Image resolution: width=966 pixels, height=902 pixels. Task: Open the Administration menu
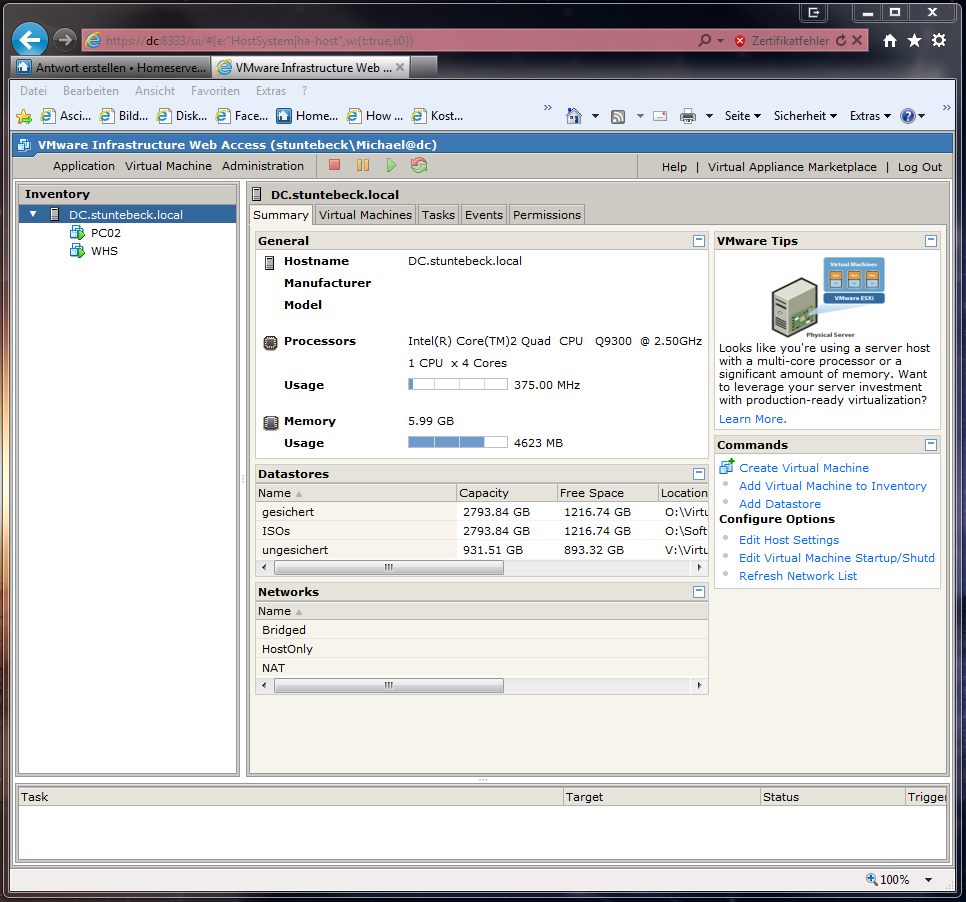pyautogui.click(x=262, y=166)
